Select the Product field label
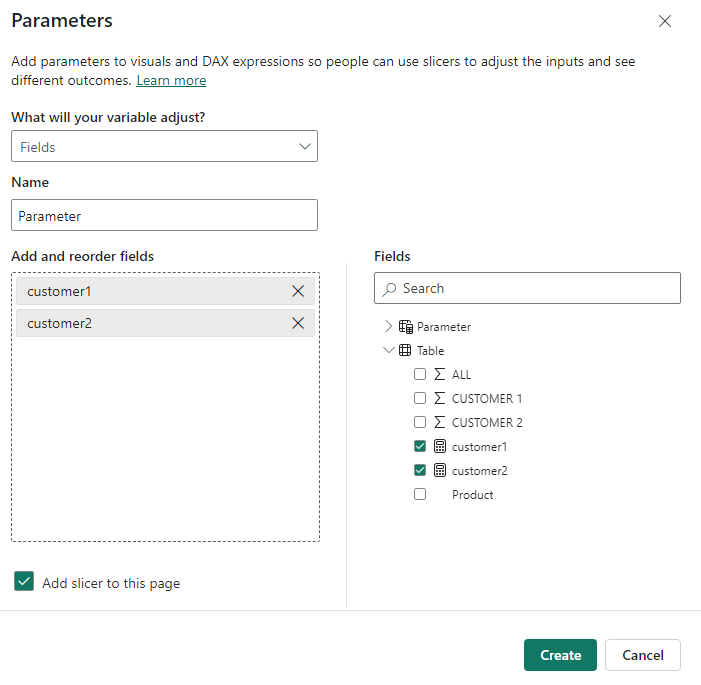The height and width of the screenshot is (685, 701). click(473, 495)
